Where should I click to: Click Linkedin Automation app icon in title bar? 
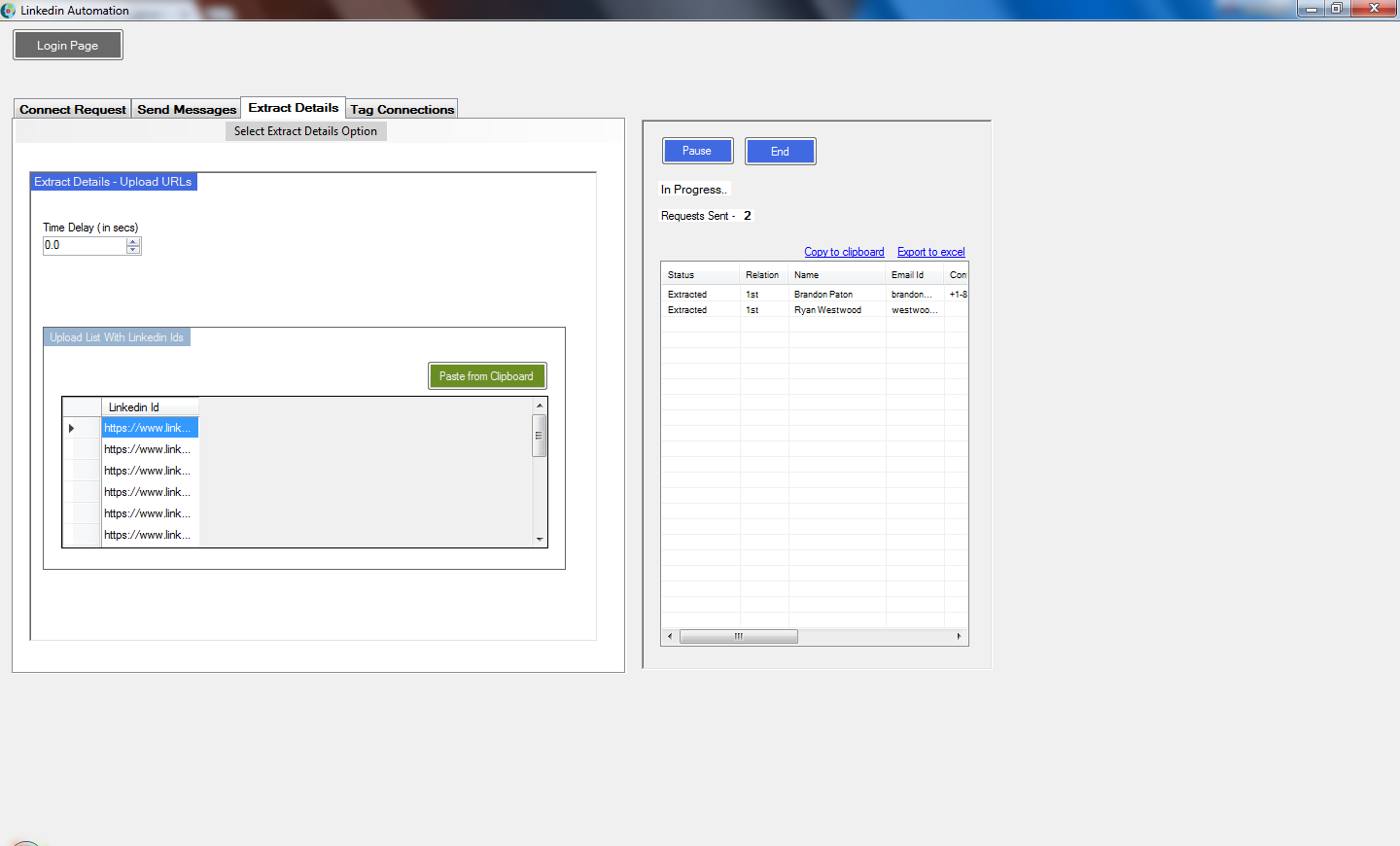[x=9, y=11]
